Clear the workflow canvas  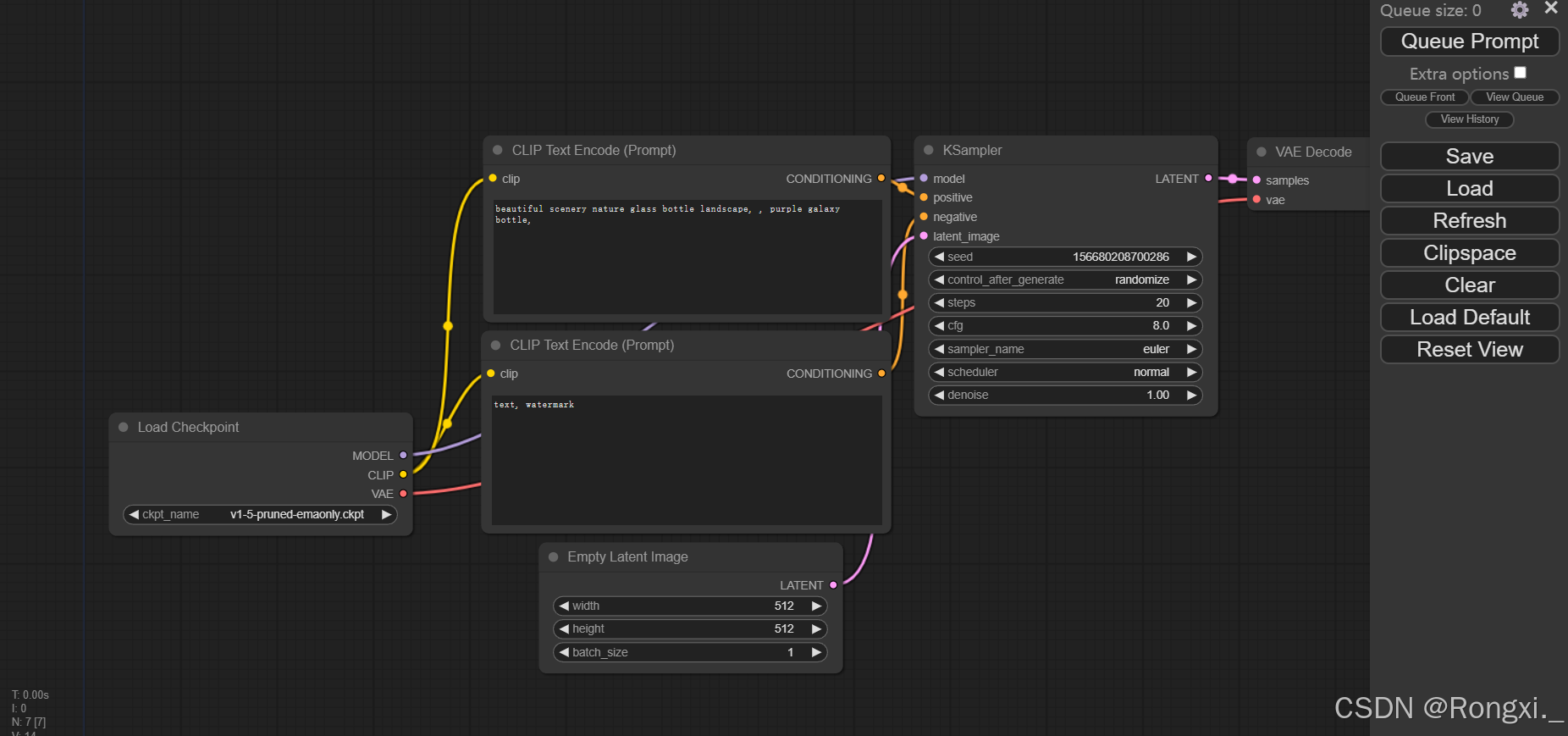[x=1470, y=285]
